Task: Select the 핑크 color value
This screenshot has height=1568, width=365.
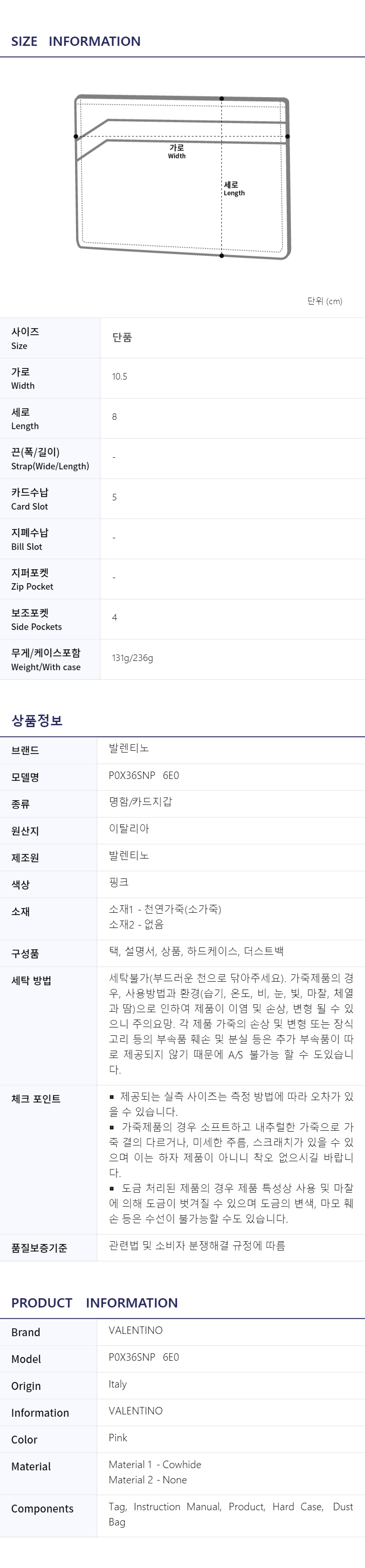Action: click(119, 882)
